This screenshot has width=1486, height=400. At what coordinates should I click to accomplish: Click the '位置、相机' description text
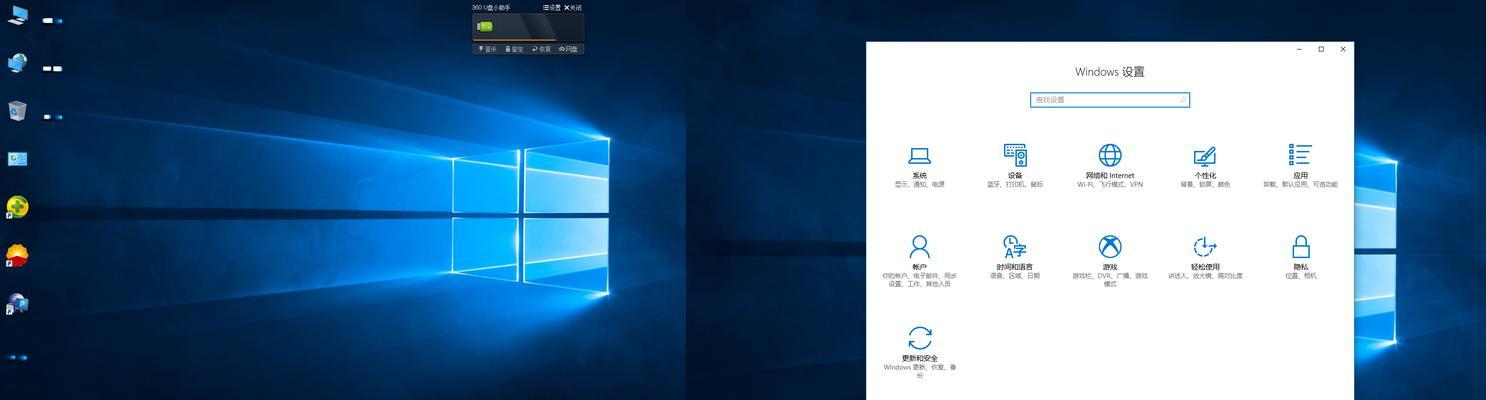[x=1301, y=276]
